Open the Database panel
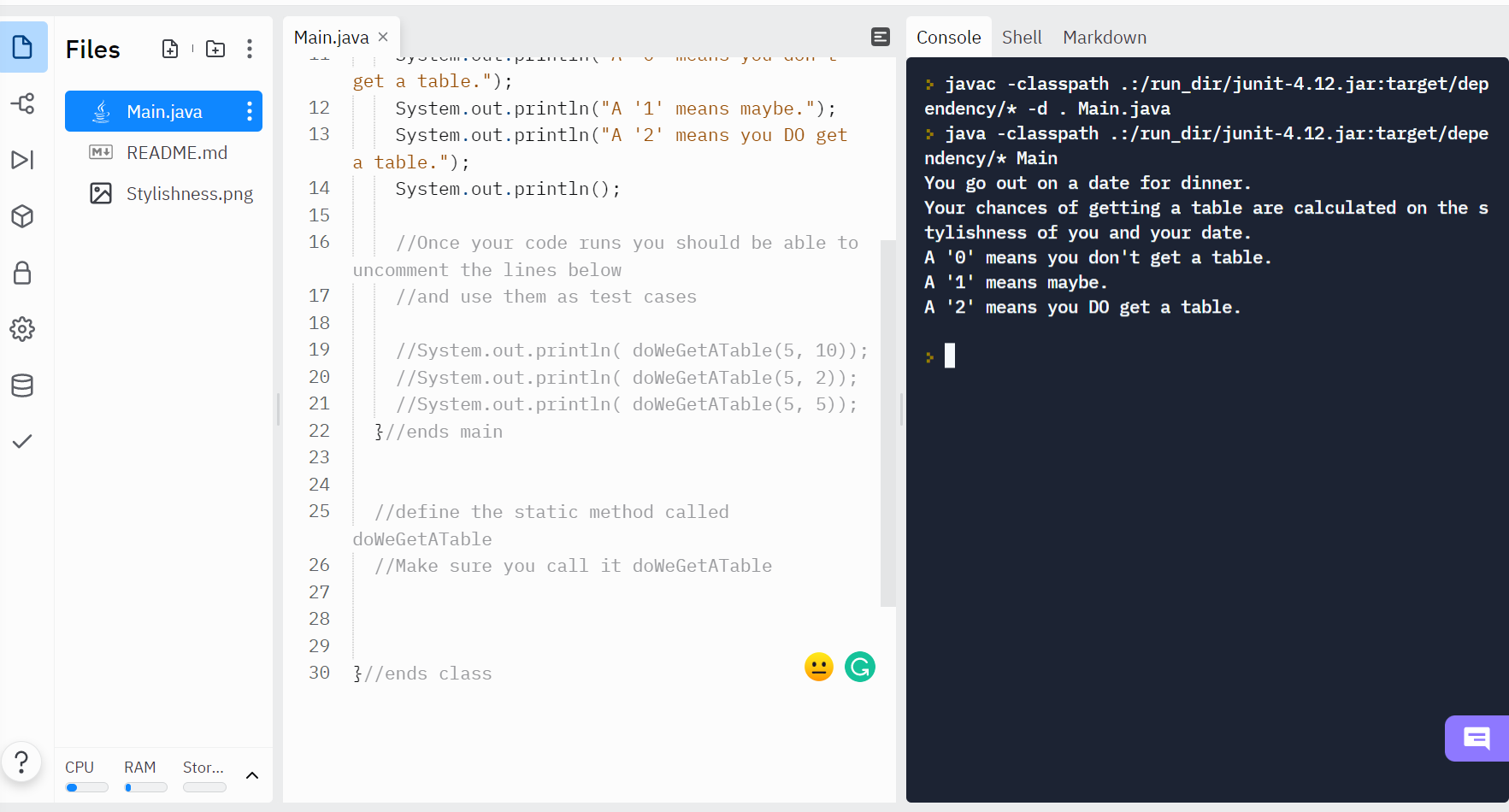Screen dimensions: 1509x812 point(23,385)
